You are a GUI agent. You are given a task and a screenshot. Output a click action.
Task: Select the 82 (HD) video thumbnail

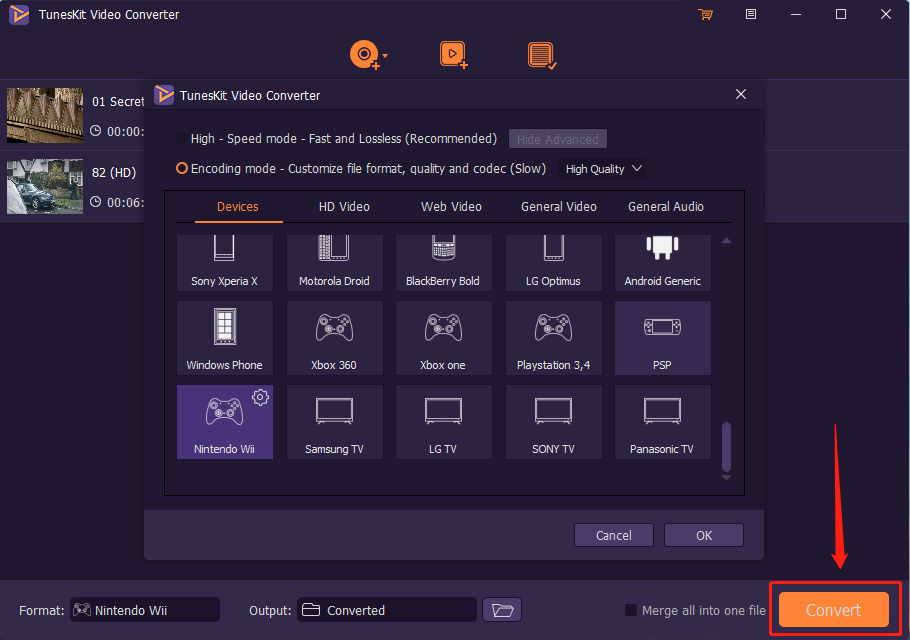click(45, 186)
